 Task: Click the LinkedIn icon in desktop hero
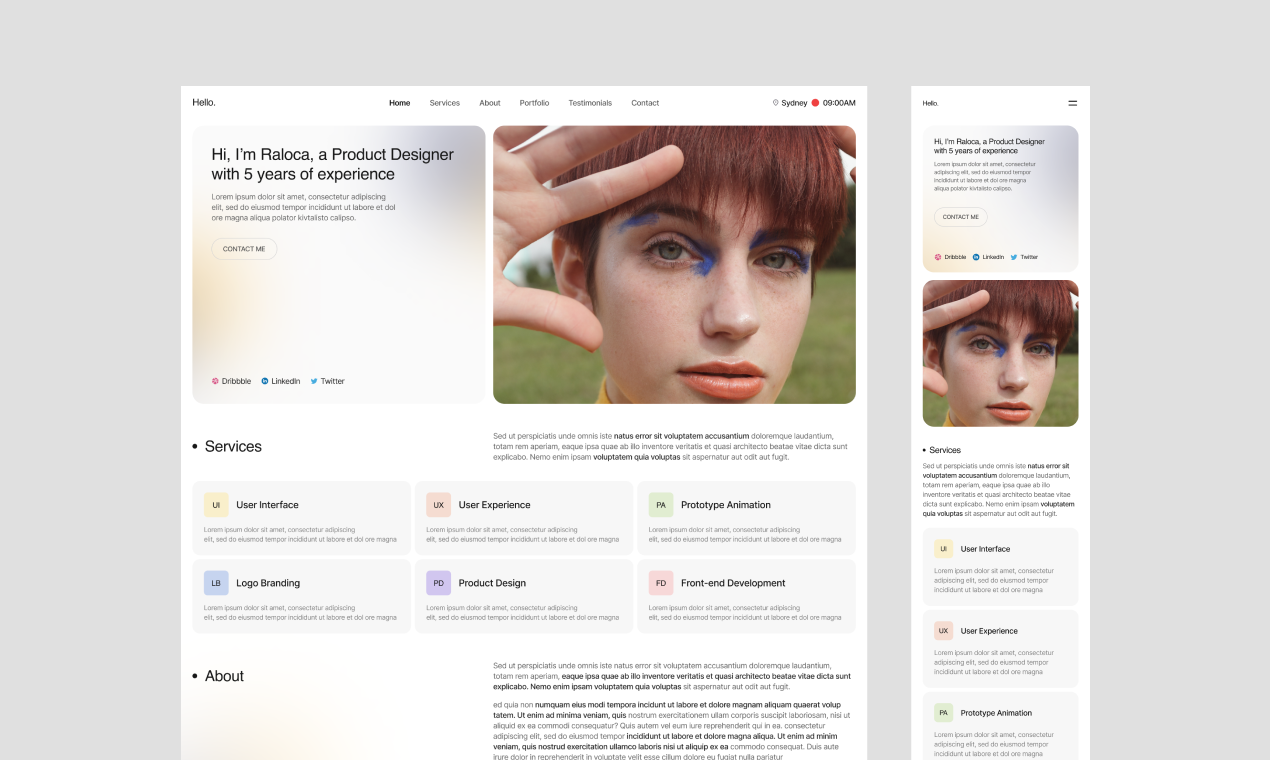(265, 381)
